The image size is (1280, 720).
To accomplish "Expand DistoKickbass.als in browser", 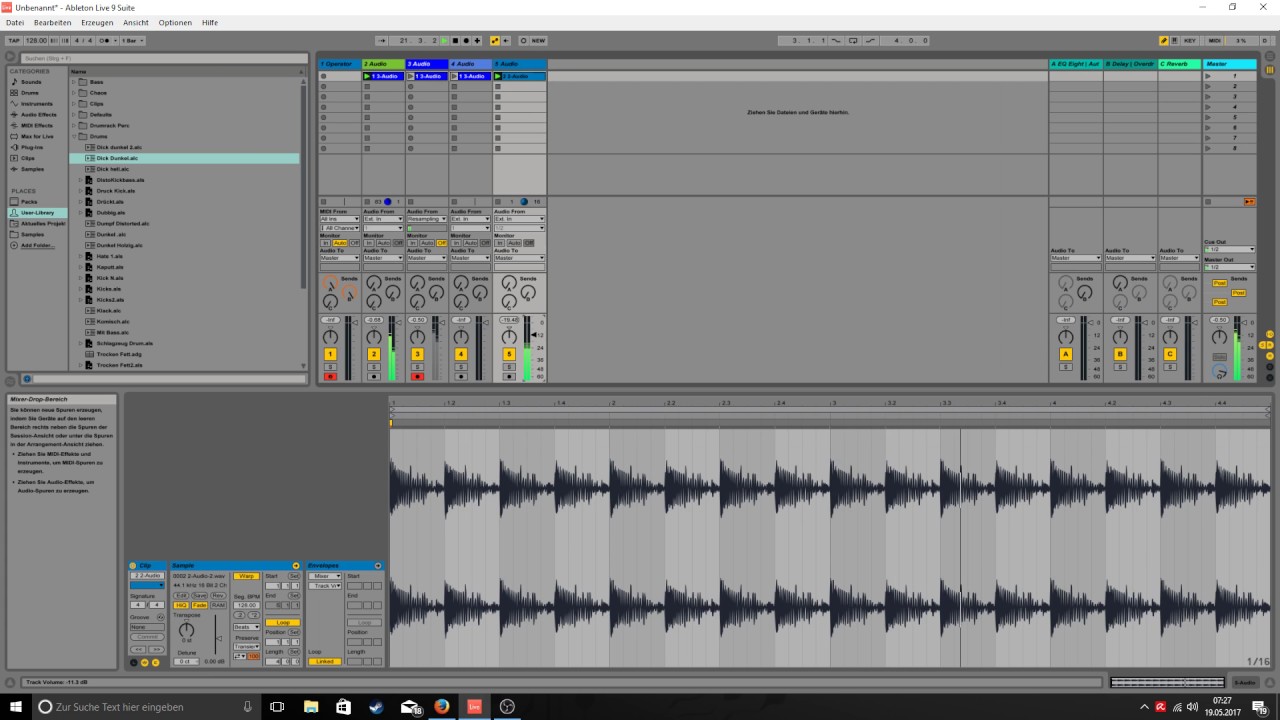I will [81, 180].
